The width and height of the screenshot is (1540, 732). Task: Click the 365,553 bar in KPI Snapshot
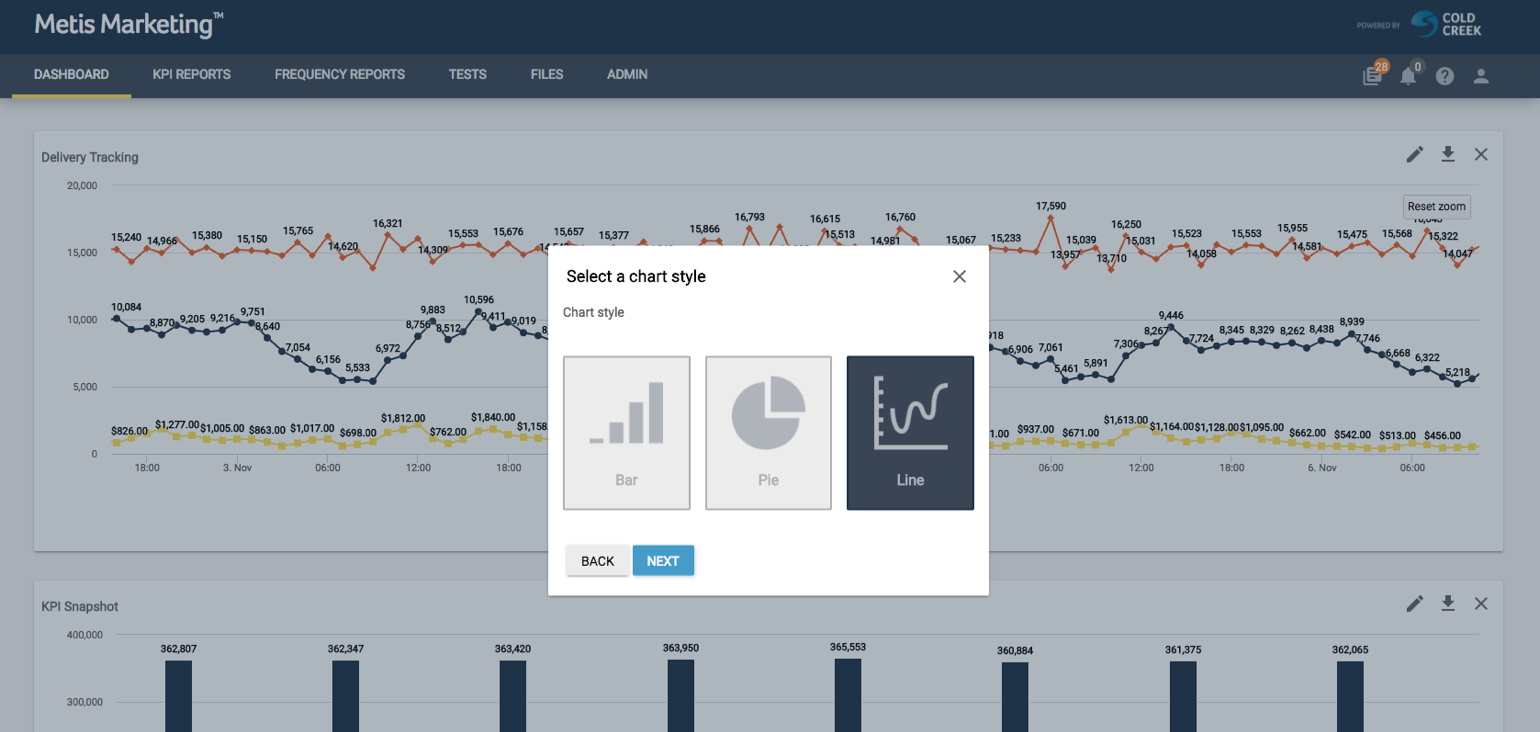(848, 695)
